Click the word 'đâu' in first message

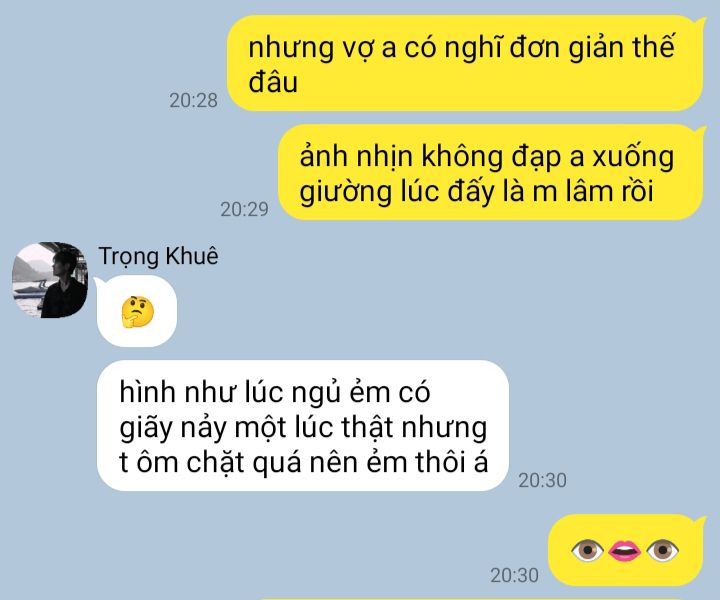[273, 82]
